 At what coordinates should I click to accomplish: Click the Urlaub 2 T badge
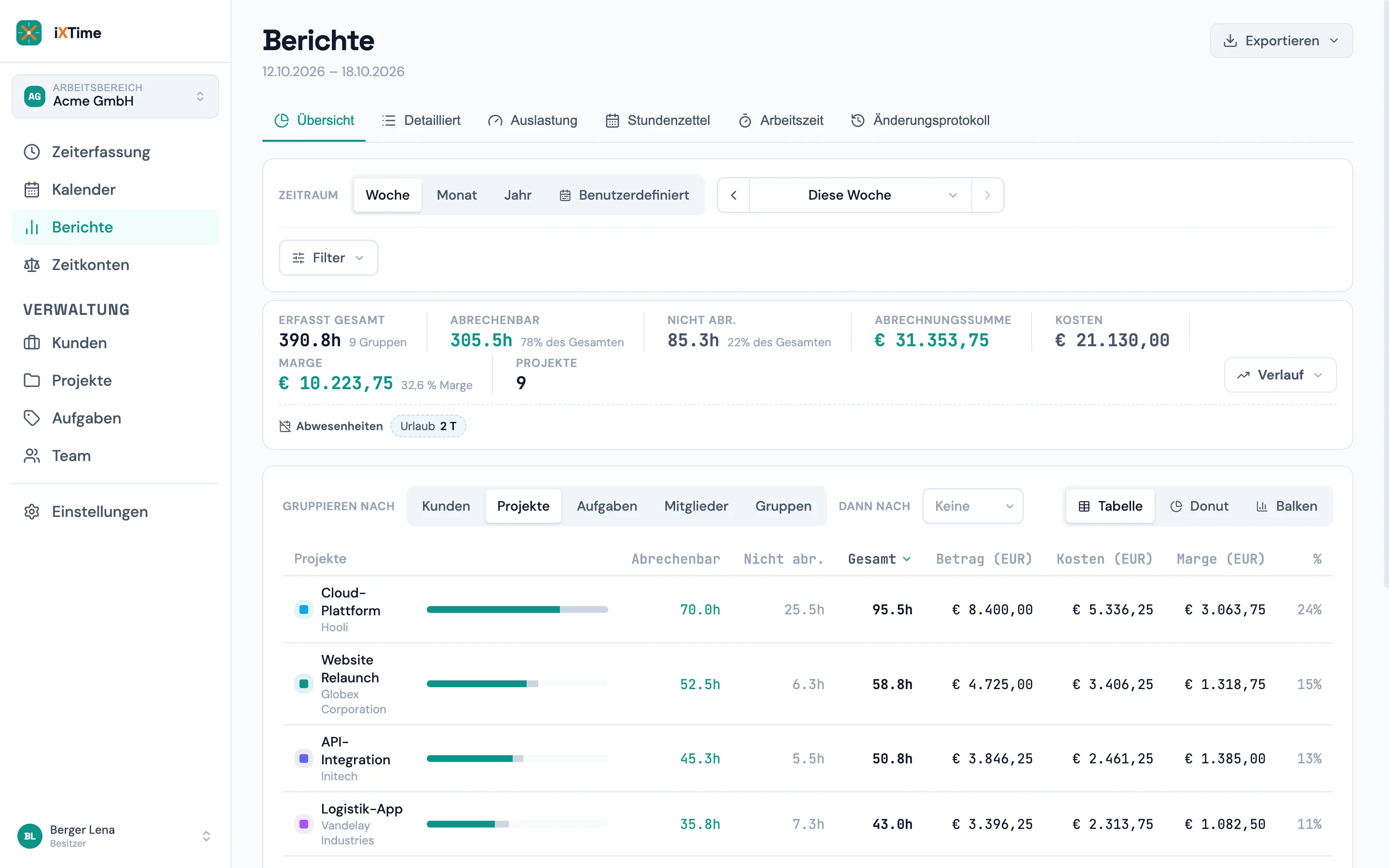(428, 426)
